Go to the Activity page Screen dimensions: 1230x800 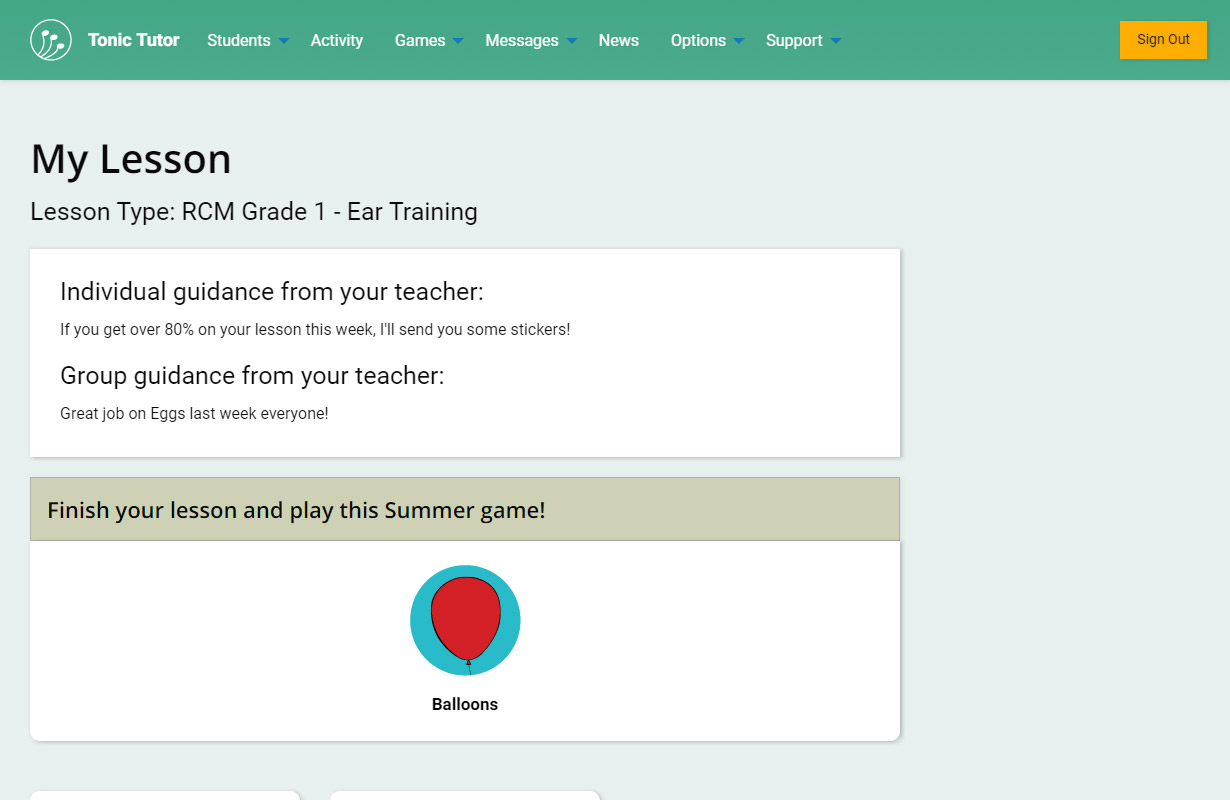(x=336, y=40)
